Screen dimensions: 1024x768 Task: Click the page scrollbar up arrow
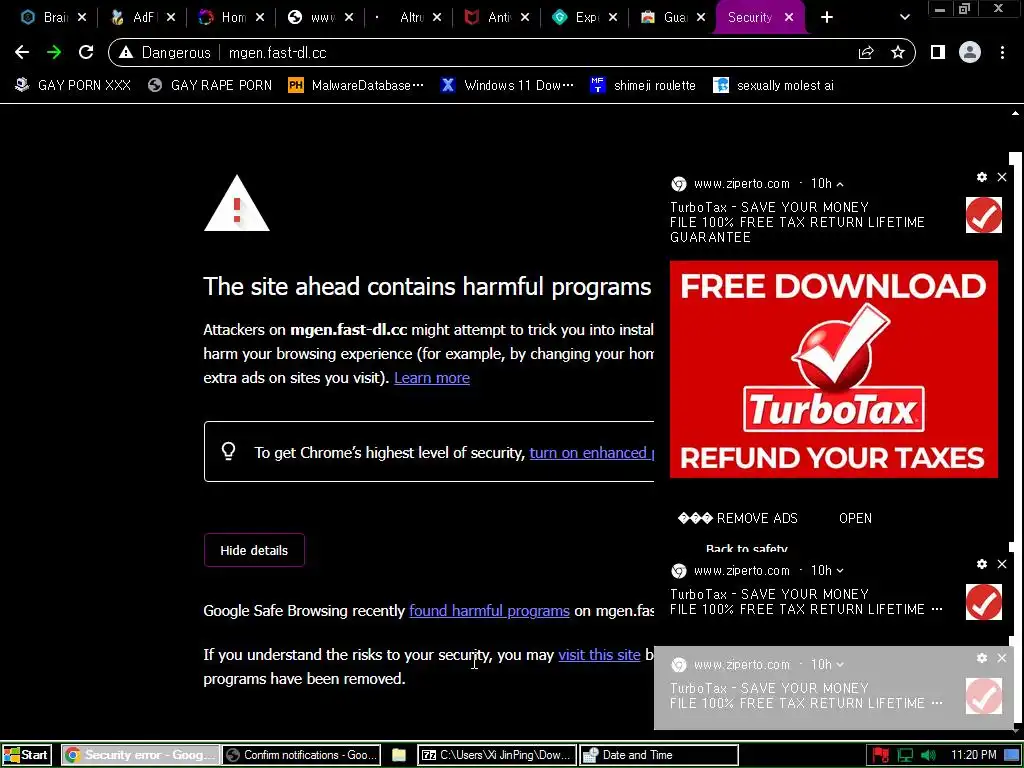pos(1016,113)
